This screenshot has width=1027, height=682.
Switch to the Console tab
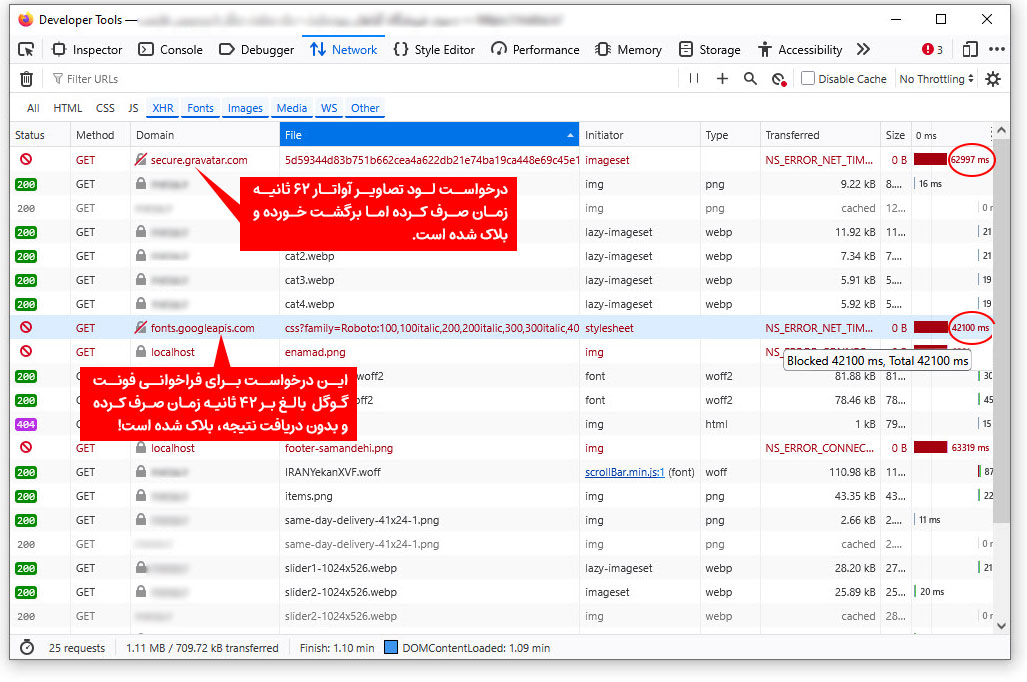170,49
